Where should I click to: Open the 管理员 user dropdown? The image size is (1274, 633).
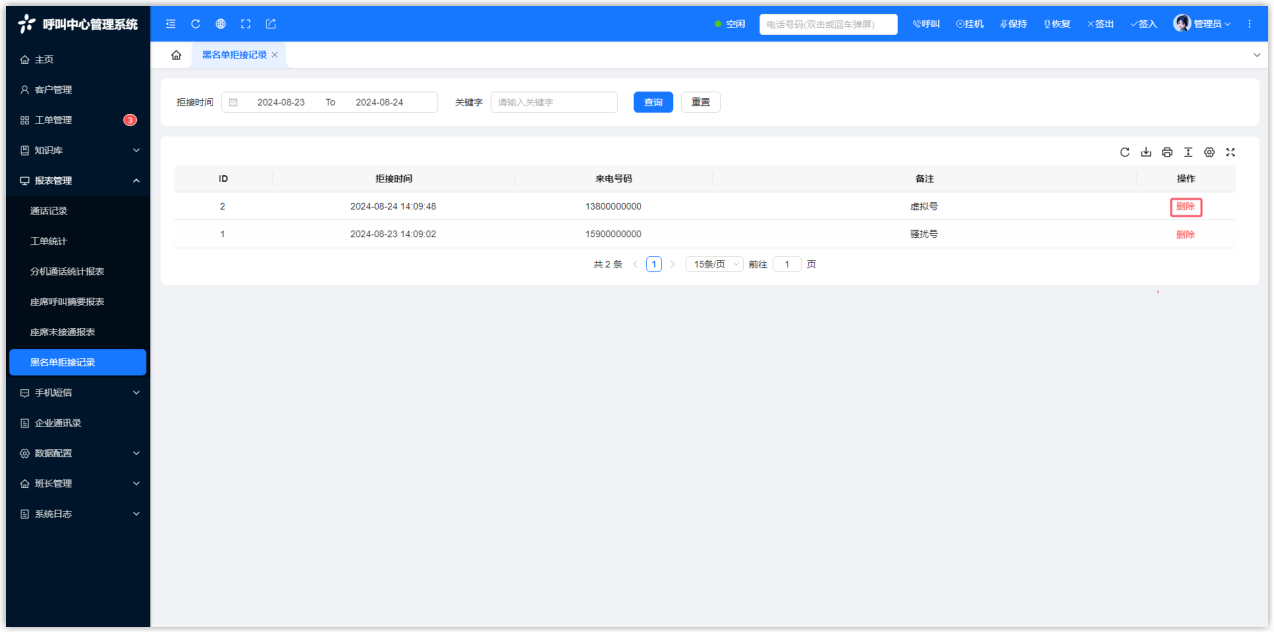(1202, 24)
